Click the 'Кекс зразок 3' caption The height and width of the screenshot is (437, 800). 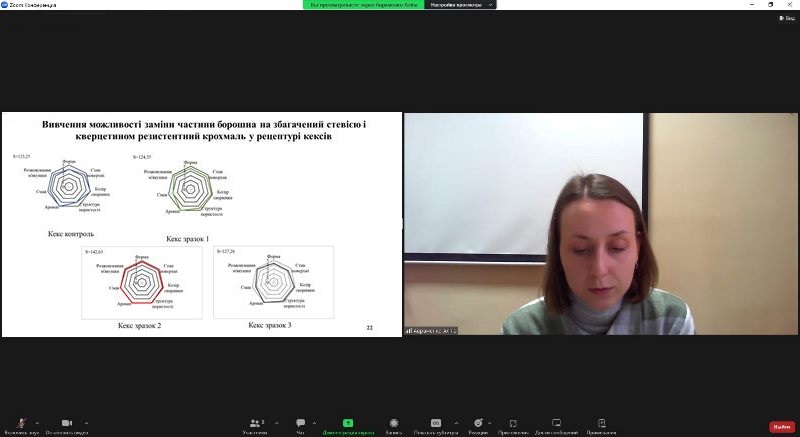click(269, 325)
